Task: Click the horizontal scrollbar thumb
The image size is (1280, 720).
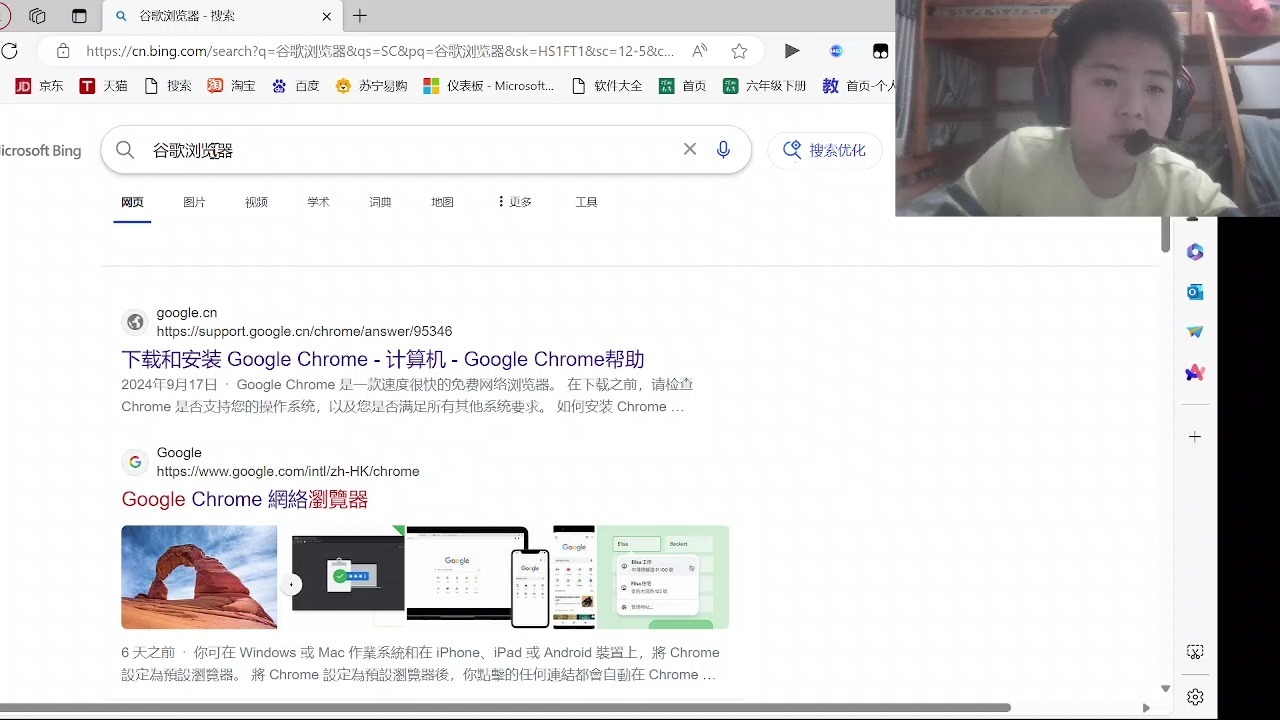Action: coord(505,707)
